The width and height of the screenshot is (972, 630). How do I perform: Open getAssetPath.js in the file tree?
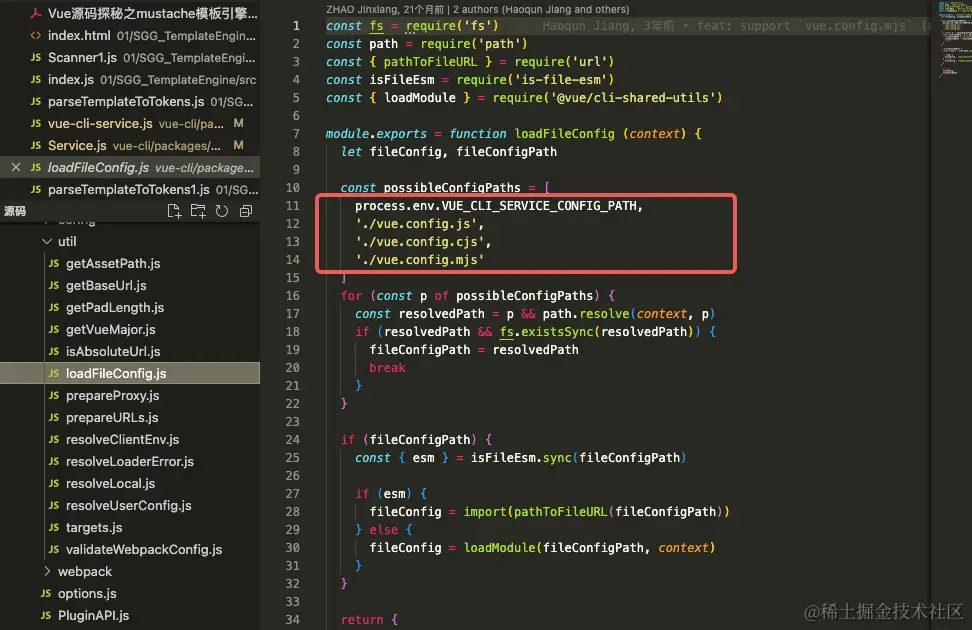click(113, 264)
